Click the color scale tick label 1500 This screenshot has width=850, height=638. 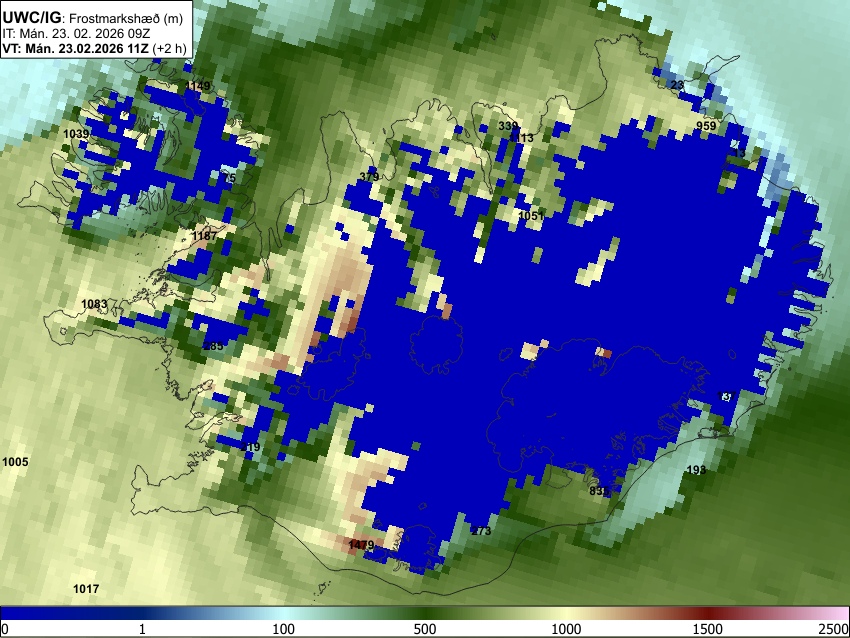point(708,629)
